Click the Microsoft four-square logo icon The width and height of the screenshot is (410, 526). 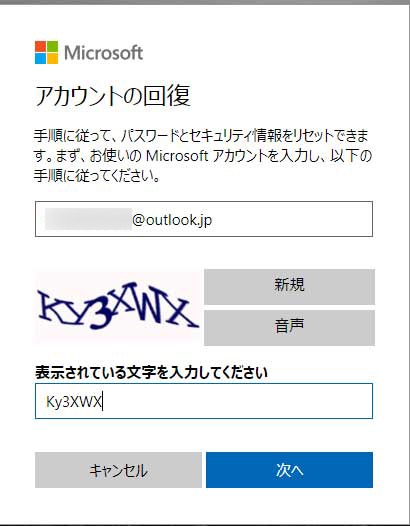[x=46, y=52]
